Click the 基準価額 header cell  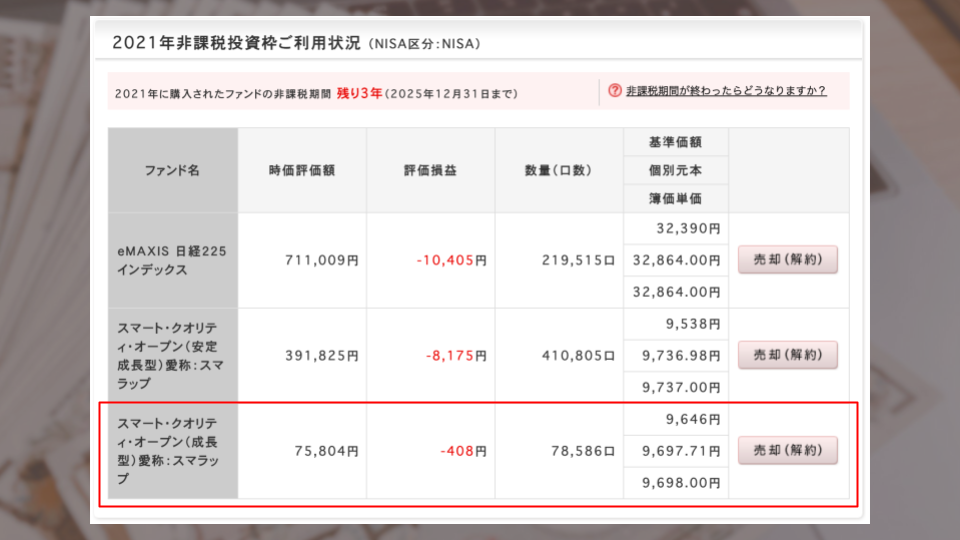click(675, 143)
